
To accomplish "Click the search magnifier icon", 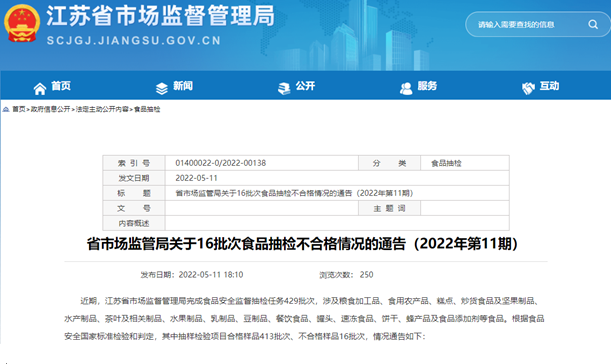I will [x=593, y=25].
